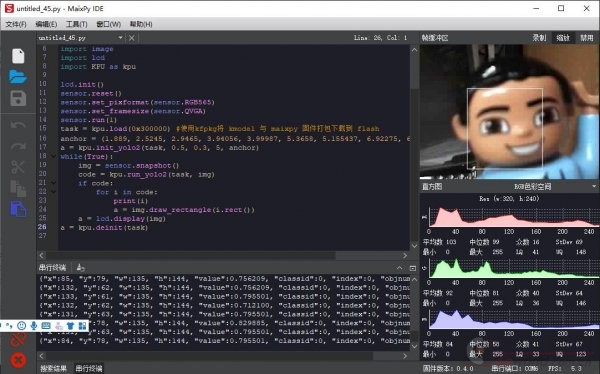600x374 pixels.
Task: Click the scissors Cut icon
Action: (18, 167)
